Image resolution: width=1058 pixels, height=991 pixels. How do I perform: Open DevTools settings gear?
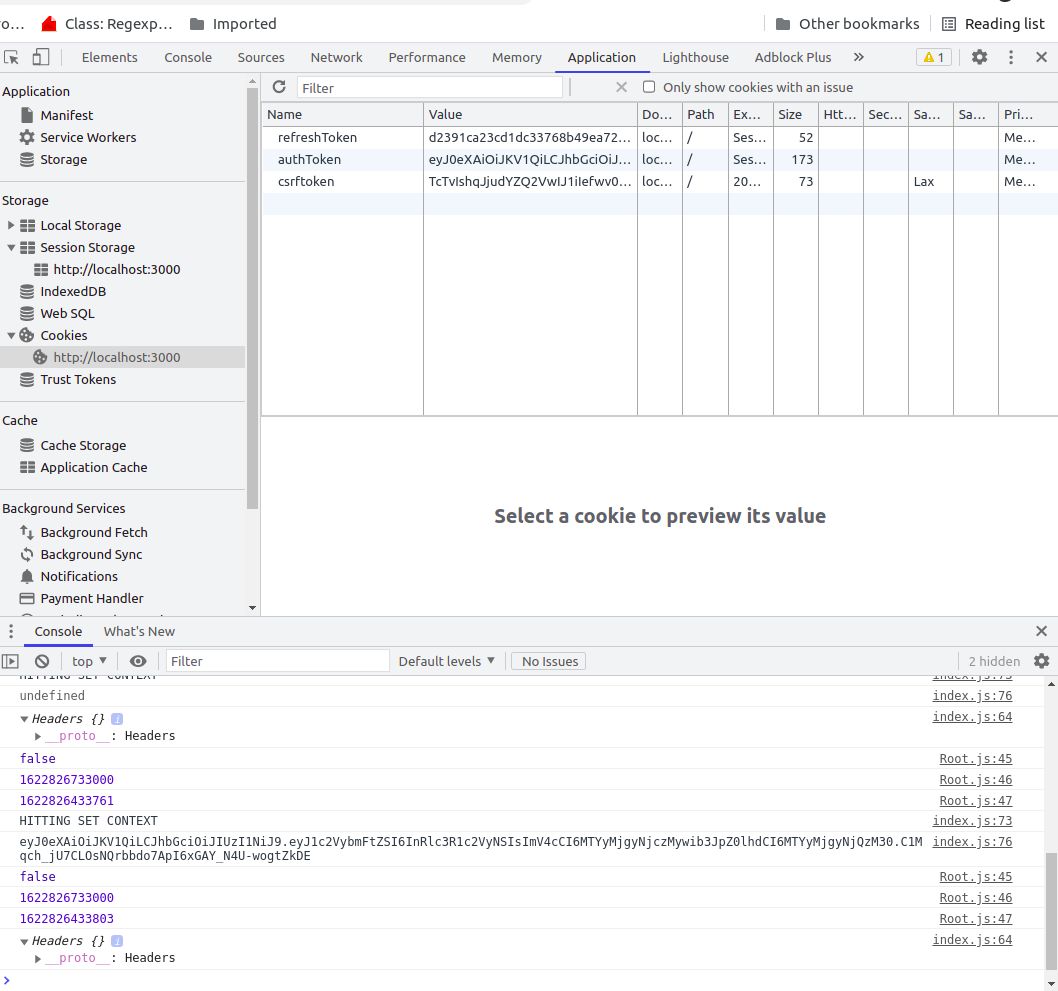[979, 57]
